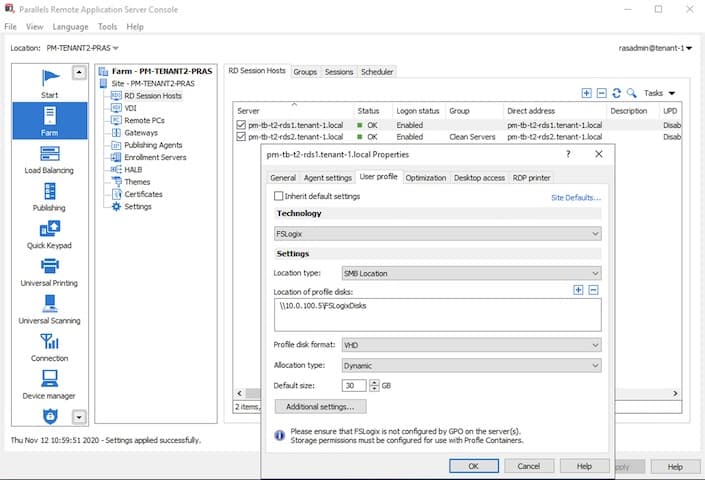The height and width of the screenshot is (480, 705).
Task: Enable Inherit default settings checkbox
Action: (279, 197)
